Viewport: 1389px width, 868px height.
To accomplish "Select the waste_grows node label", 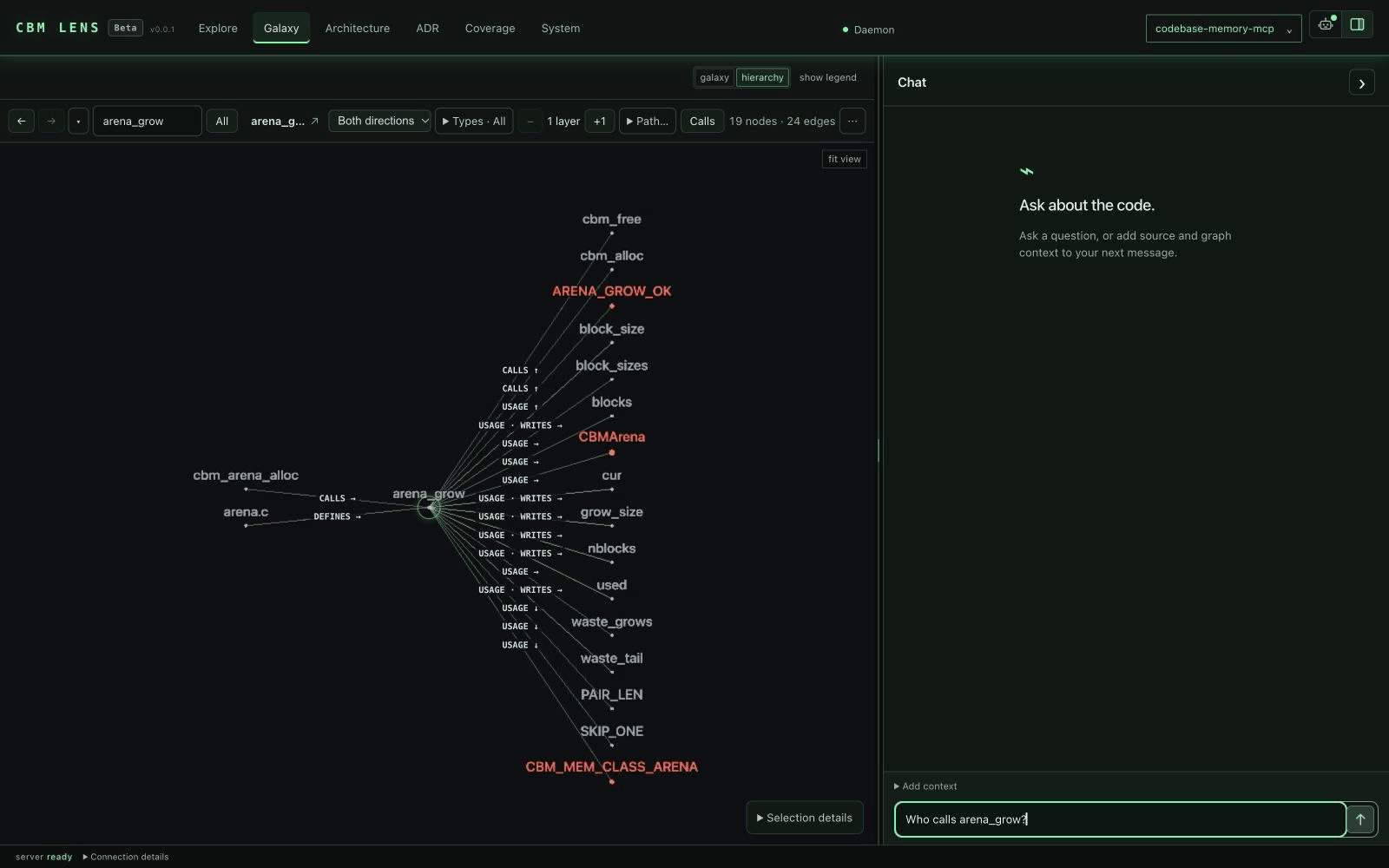I will [612, 621].
